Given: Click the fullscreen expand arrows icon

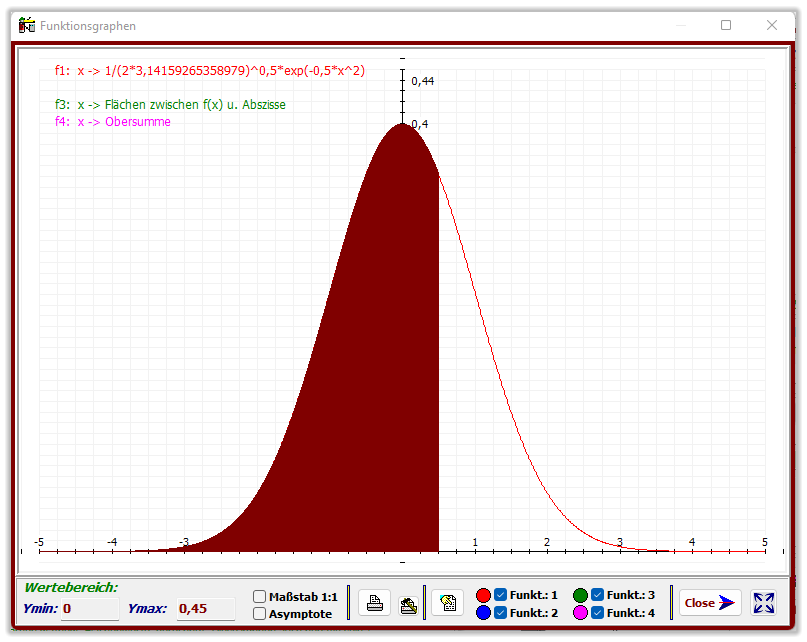Looking at the screenshot, I should point(764,603).
